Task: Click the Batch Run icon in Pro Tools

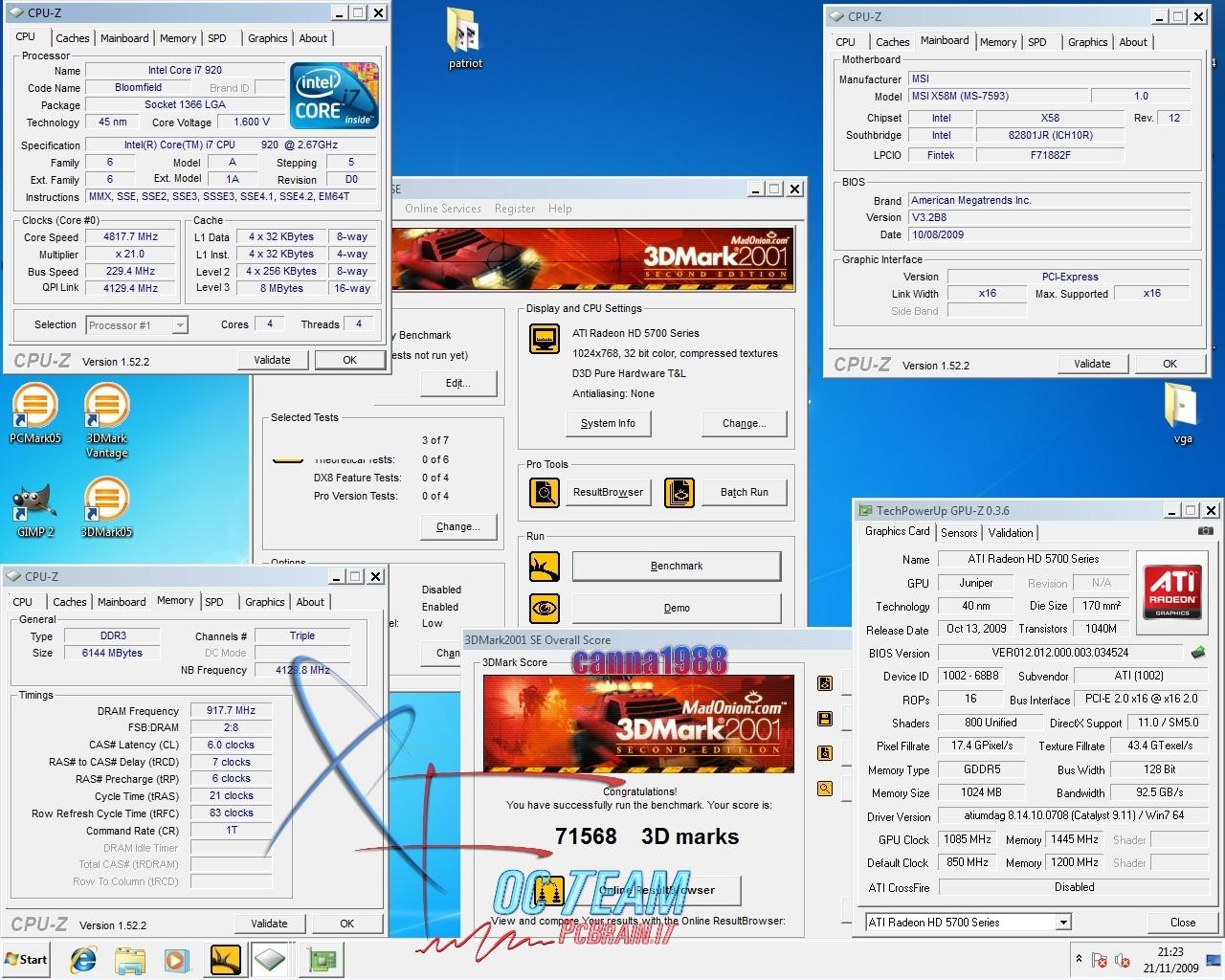Action: [679, 493]
